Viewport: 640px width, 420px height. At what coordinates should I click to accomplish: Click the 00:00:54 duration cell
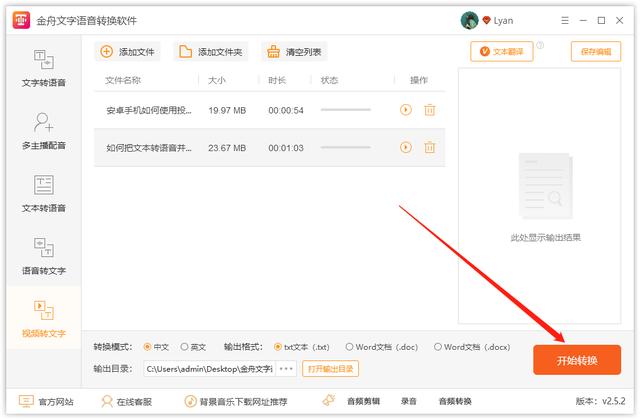click(x=286, y=110)
